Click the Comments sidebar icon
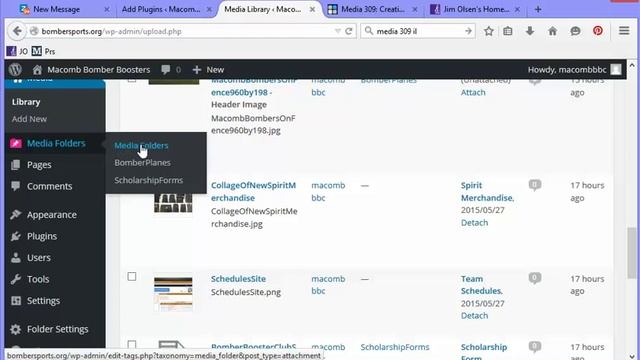The width and height of the screenshot is (640, 360). pyautogui.click(x=16, y=186)
